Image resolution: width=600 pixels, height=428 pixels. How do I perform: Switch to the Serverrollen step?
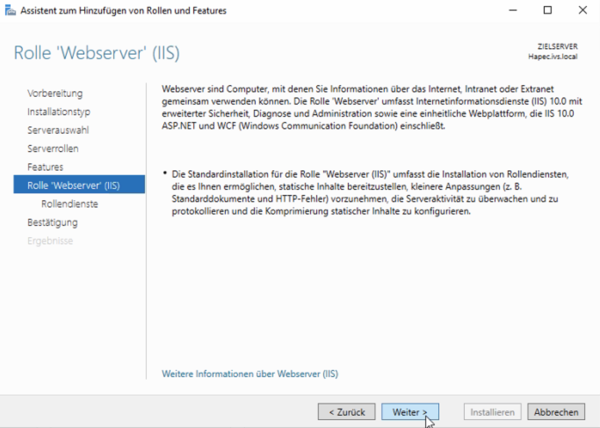(53, 148)
